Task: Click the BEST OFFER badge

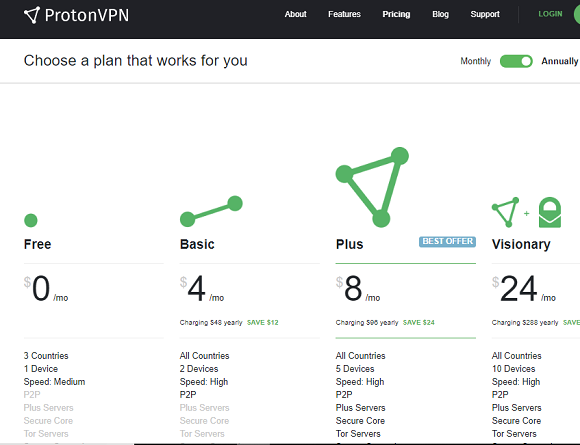Action: [447, 242]
